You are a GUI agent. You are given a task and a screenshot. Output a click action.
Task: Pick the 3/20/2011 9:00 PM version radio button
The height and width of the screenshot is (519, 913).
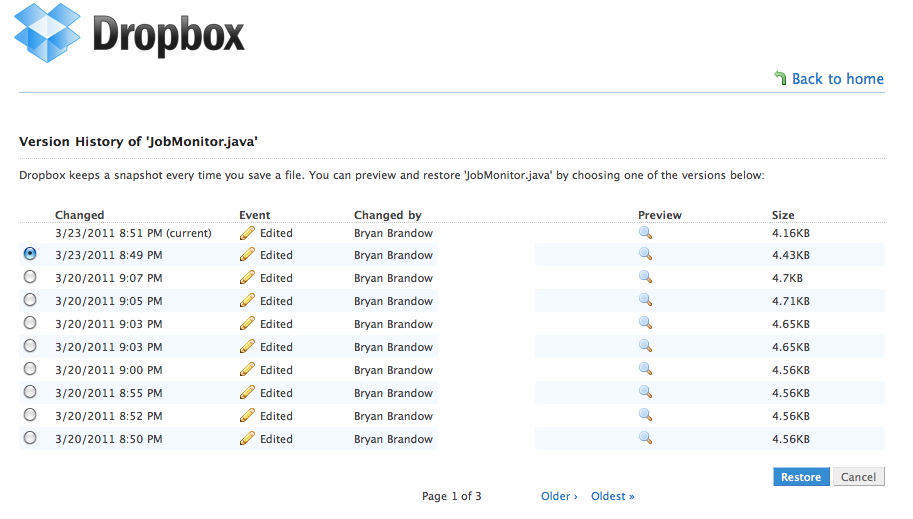click(30, 369)
